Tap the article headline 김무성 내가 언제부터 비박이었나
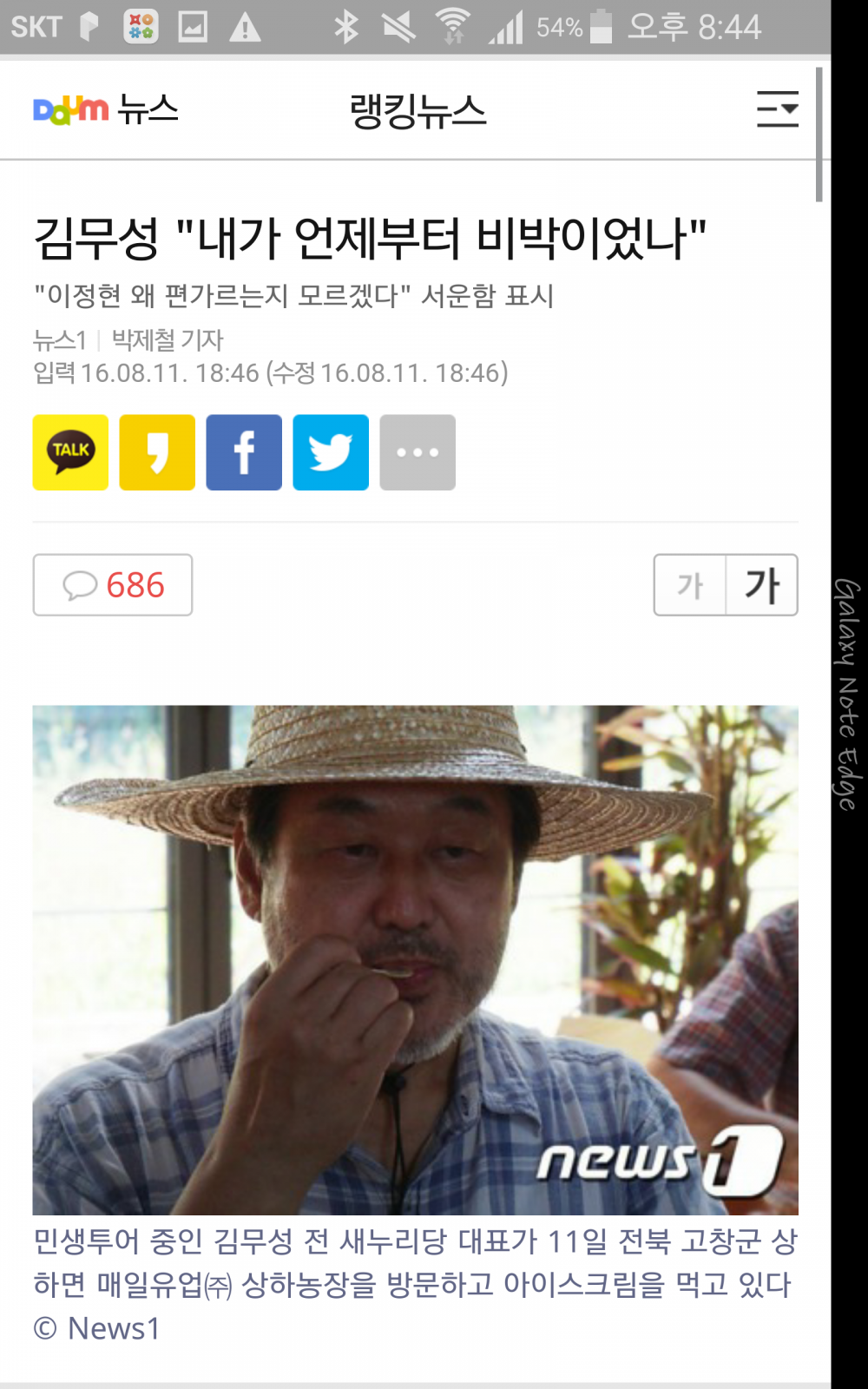 (x=370, y=239)
